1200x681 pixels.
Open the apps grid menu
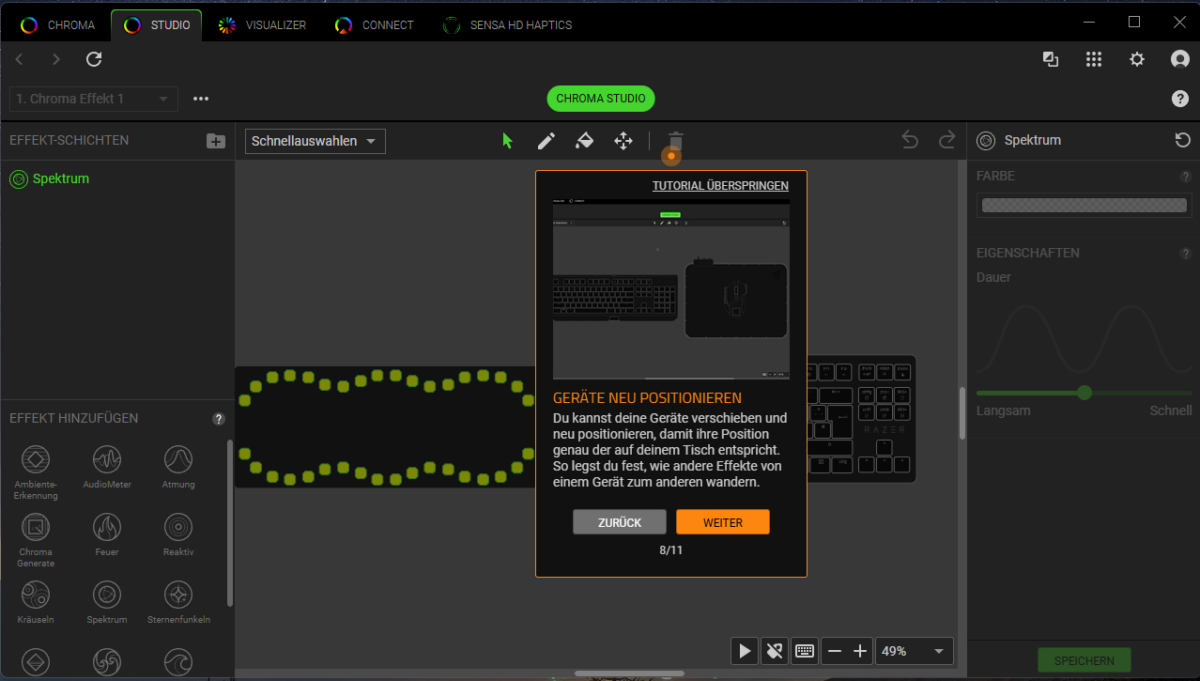1094,60
